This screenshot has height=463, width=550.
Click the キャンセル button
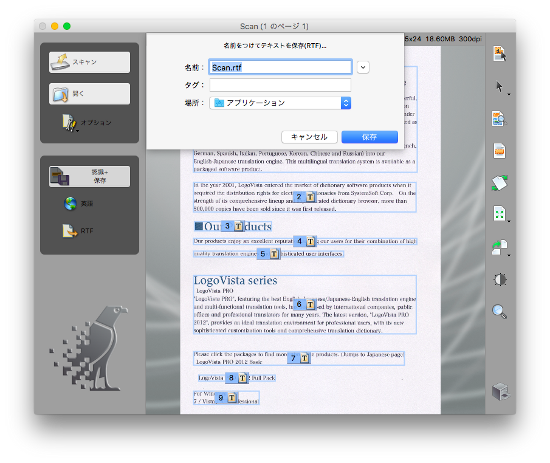coord(309,137)
